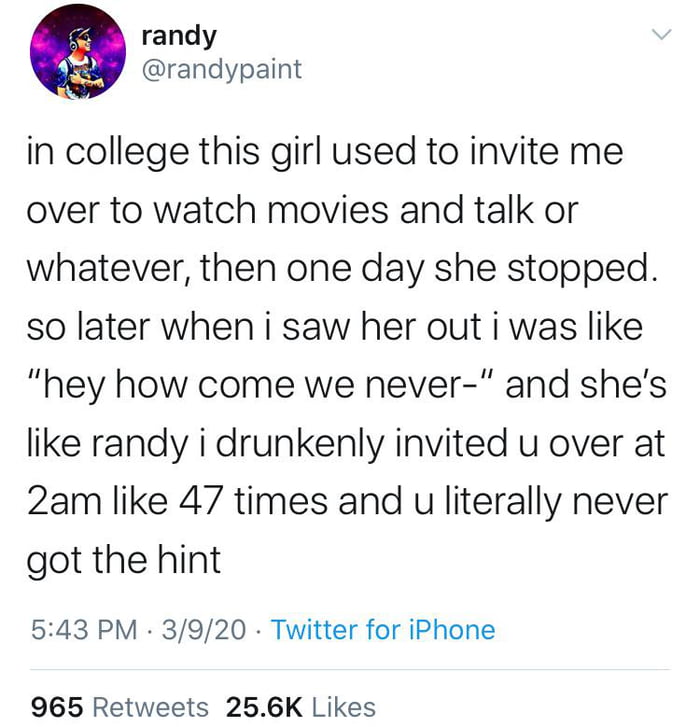Image resolution: width=700 pixels, height=727 pixels.
Task: Click the display name "randy"
Action: tap(178, 36)
